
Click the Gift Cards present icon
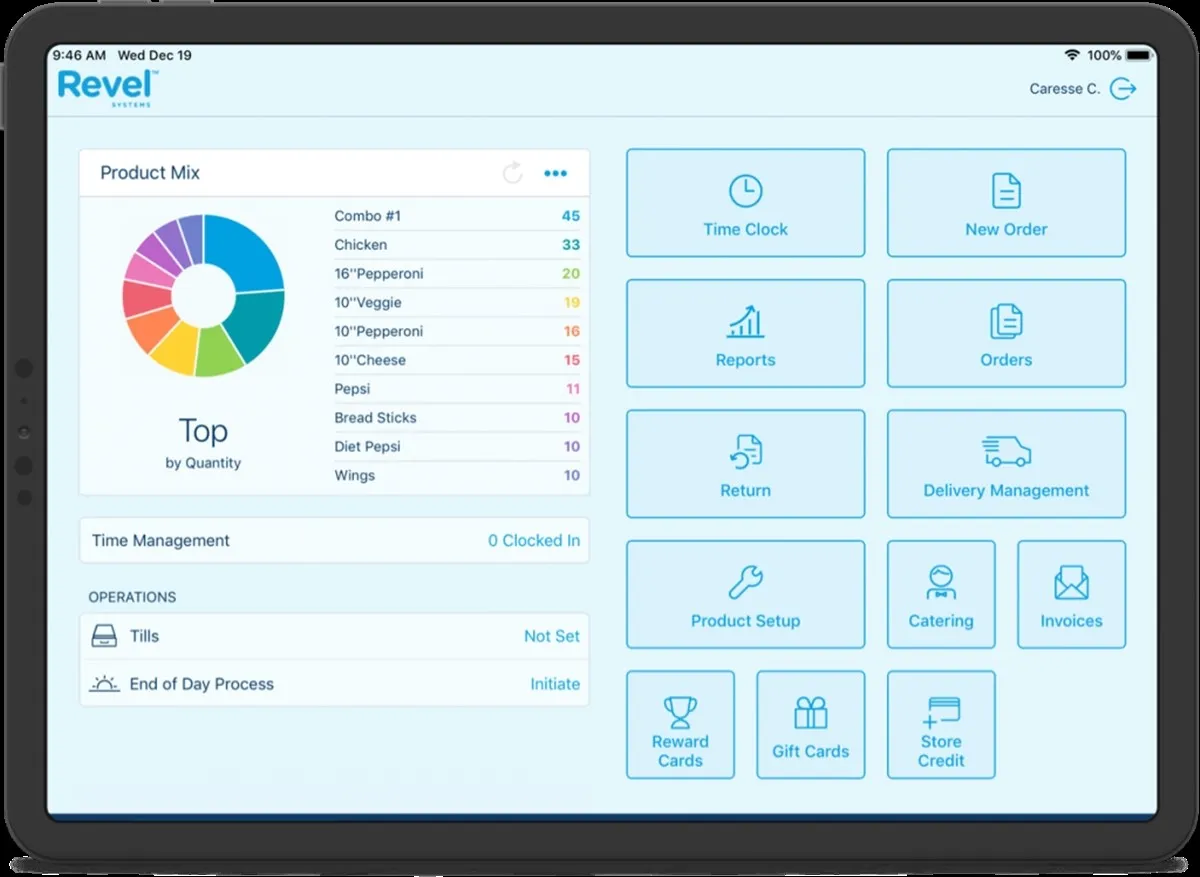810,712
